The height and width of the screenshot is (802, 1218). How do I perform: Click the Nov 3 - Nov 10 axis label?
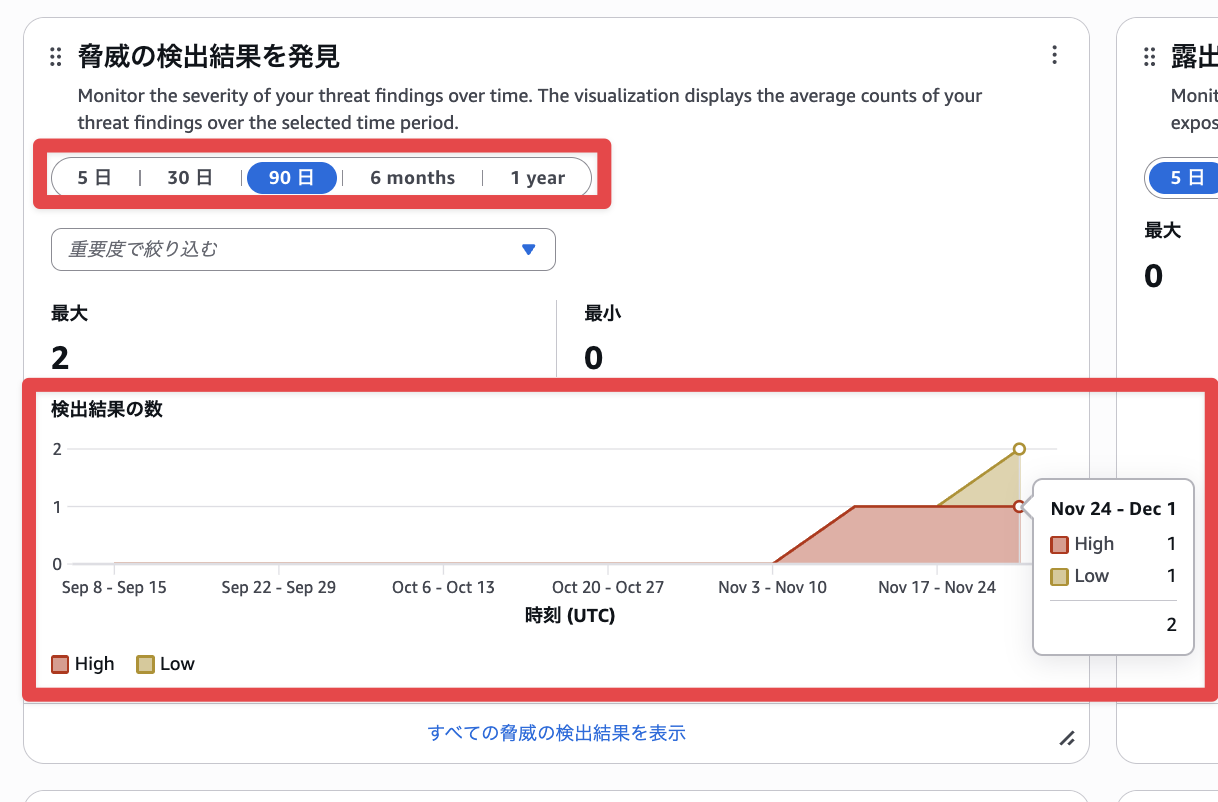pos(772,587)
